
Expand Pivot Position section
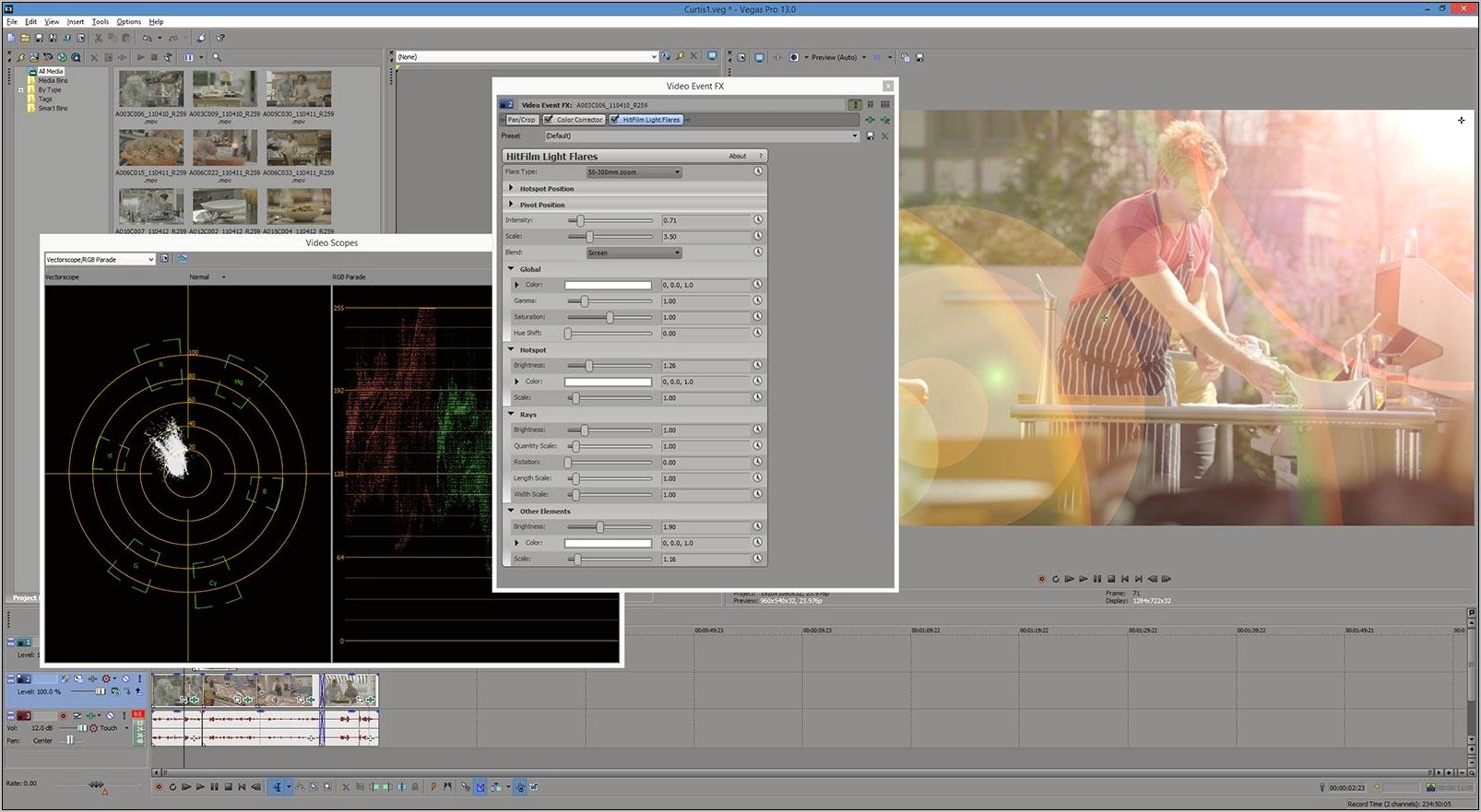512,205
